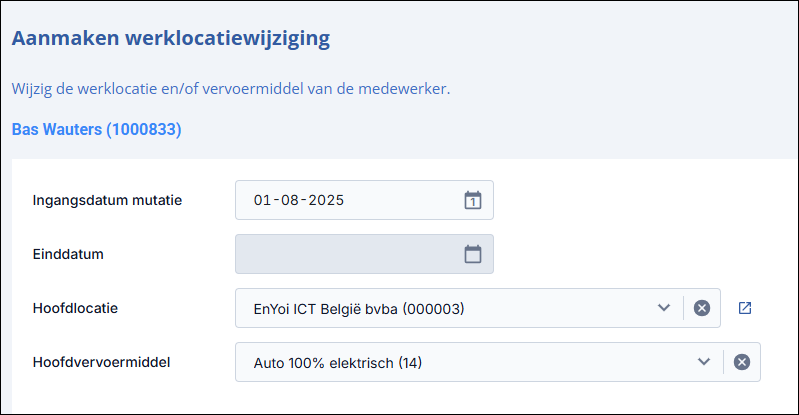799x415 pixels.
Task: Clear the Hoofdlocatie selection
Action: click(702, 308)
